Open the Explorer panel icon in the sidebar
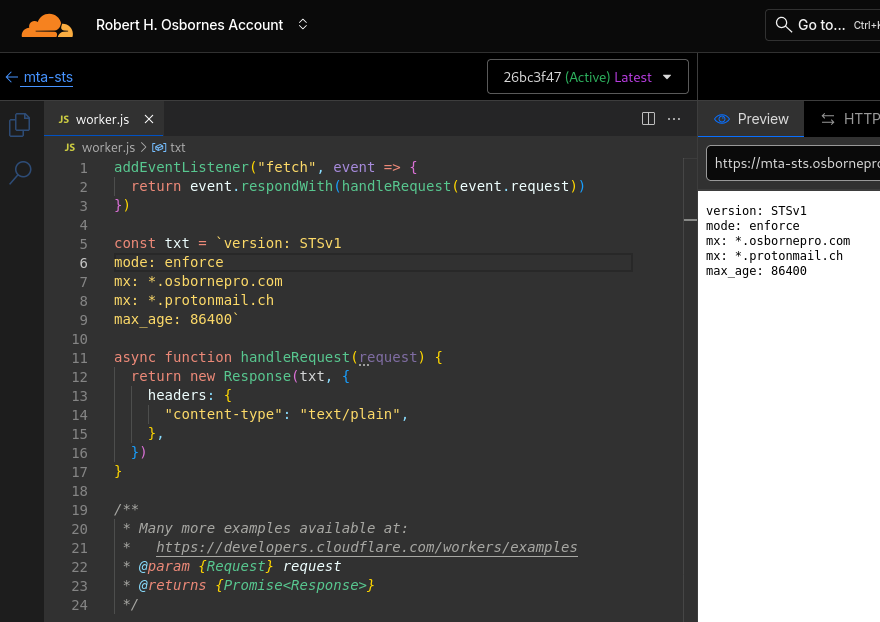The height and width of the screenshot is (622, 880). pyautogui.click(x=19, y=123)
